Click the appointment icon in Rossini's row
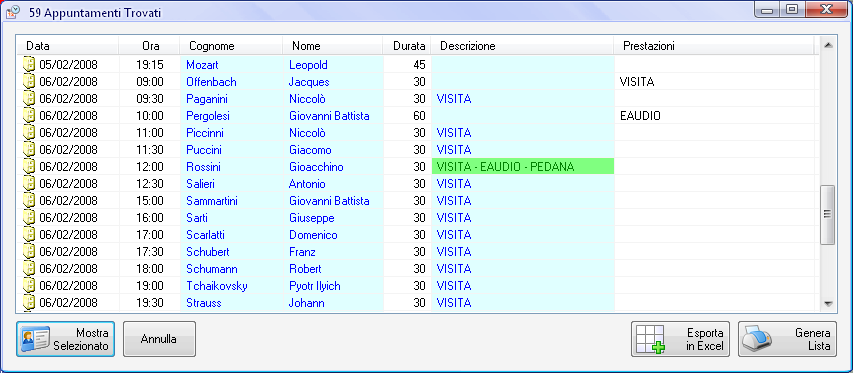This screenshot has width=853, height=373. click(29, 167)
